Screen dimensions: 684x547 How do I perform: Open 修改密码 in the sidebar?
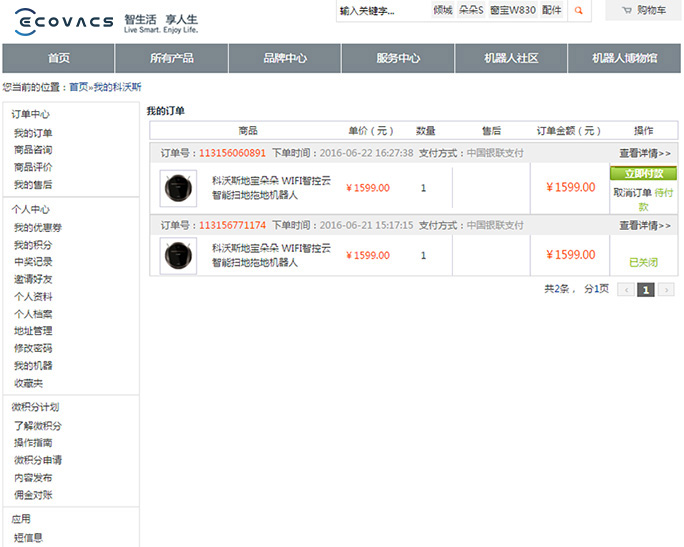(x=33, y=348)
